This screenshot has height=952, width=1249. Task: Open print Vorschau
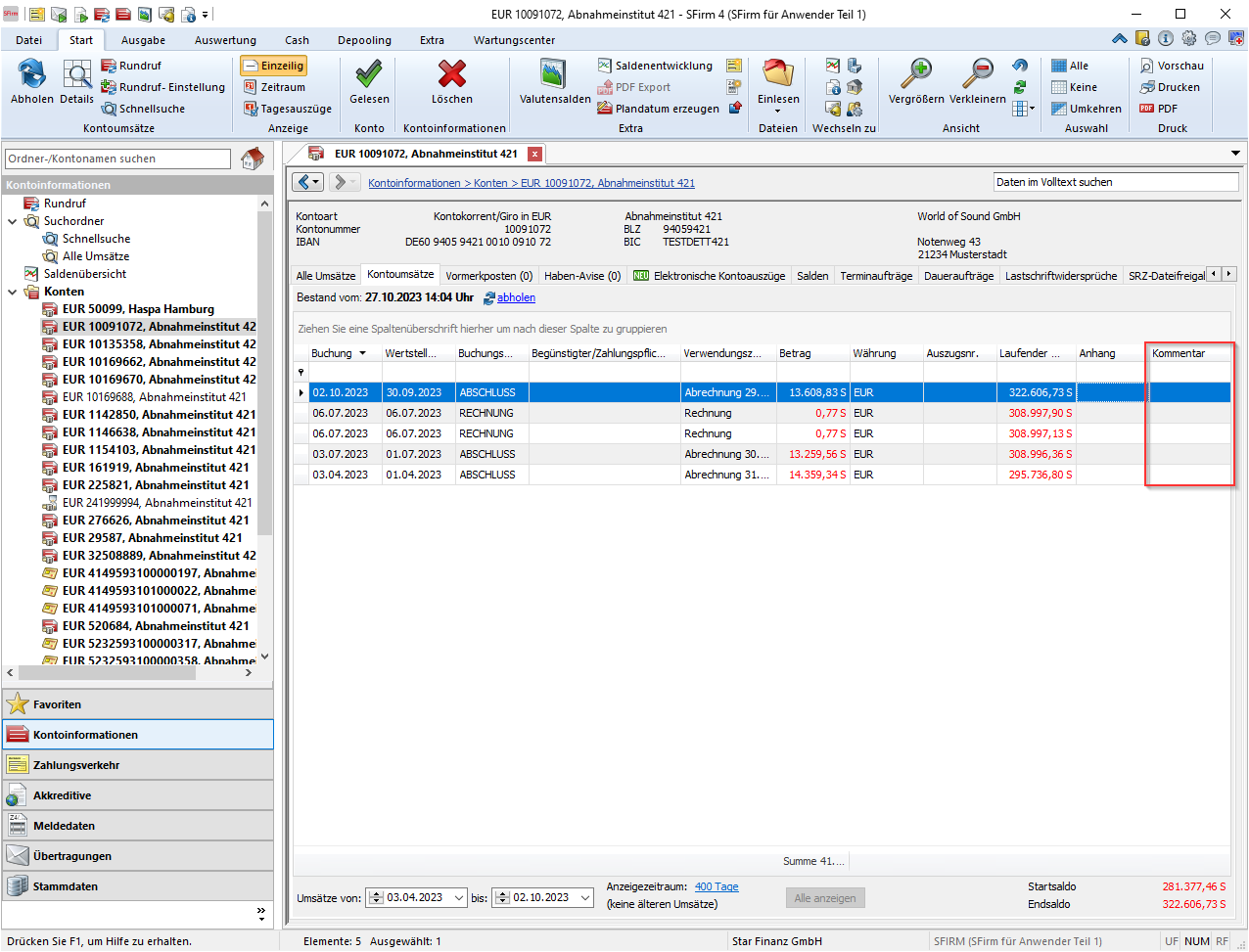[1172, 66]
